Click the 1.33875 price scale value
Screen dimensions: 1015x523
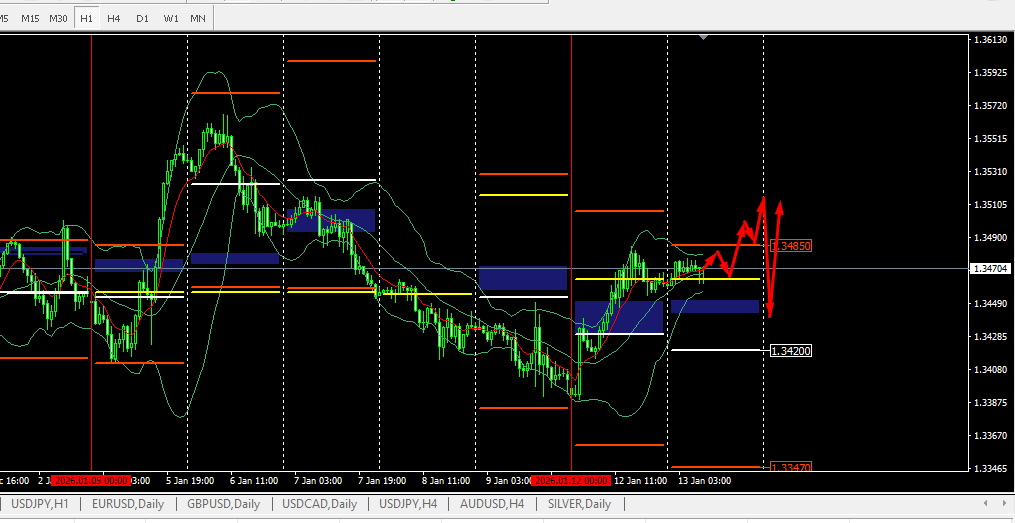click(x=990, y=403)
